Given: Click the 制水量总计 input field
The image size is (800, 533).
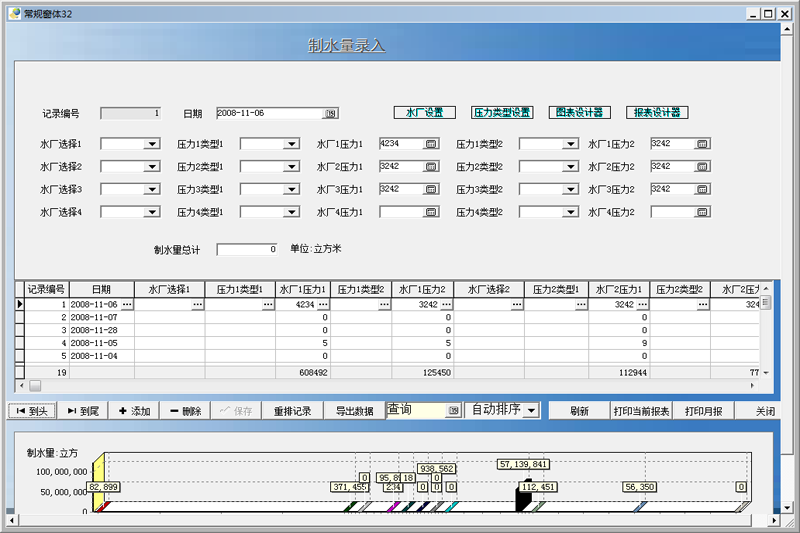Looking at the screenshot, I should (247, 249).
